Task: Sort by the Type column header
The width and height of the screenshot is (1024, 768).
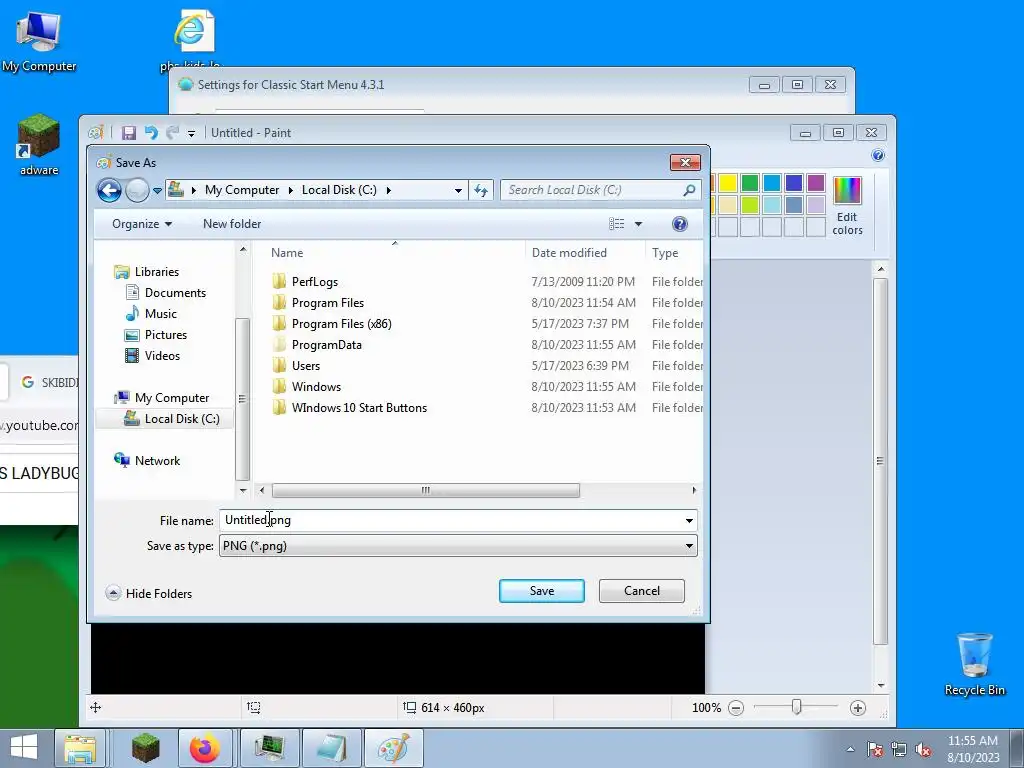Action: (x=665, y=253)
